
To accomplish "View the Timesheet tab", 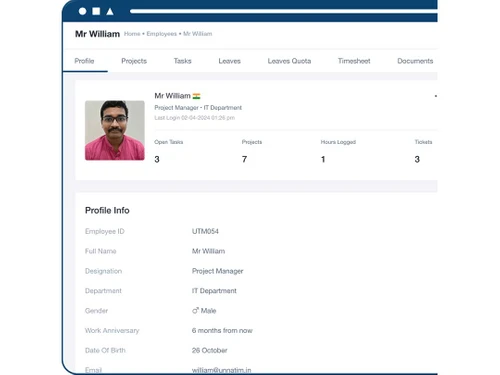I will [x=354, y=61].
